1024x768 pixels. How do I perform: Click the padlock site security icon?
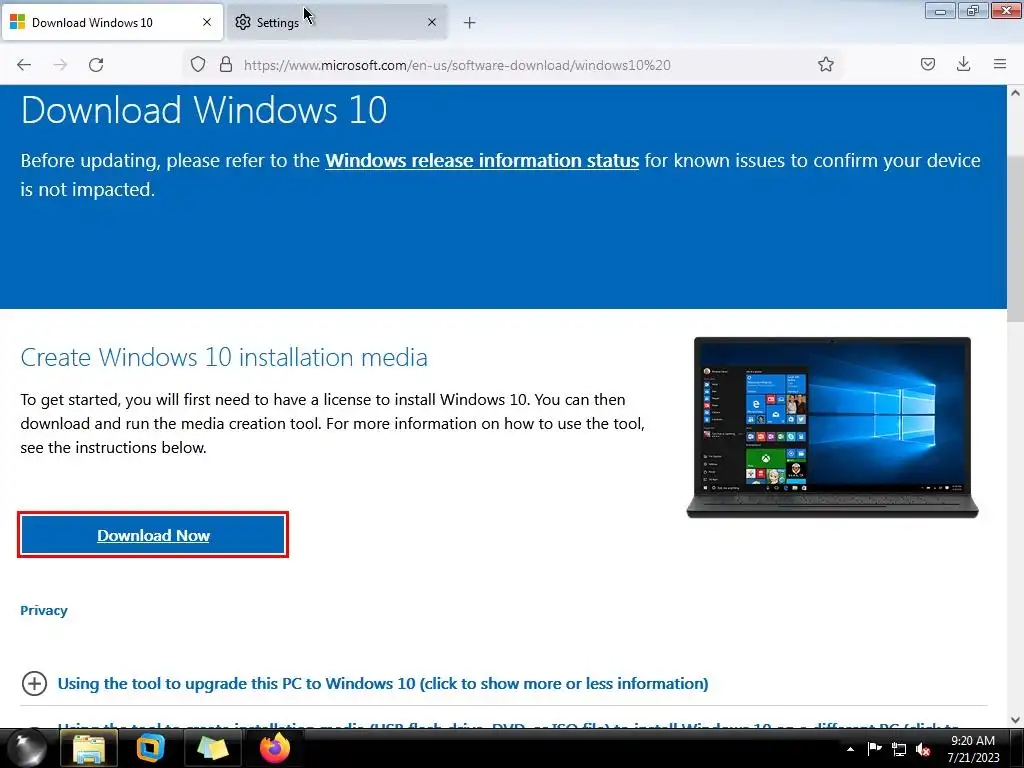226,64
